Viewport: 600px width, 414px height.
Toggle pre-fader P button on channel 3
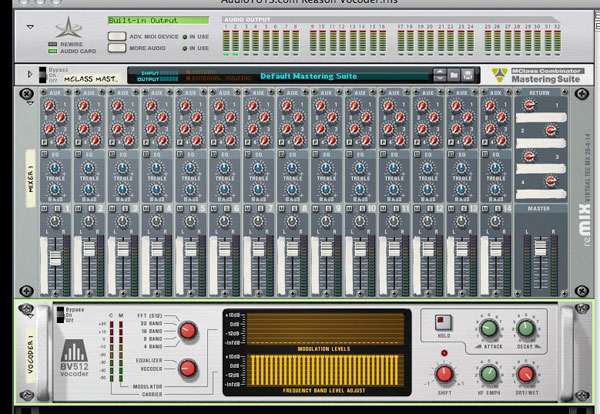(x=112, y=142)
